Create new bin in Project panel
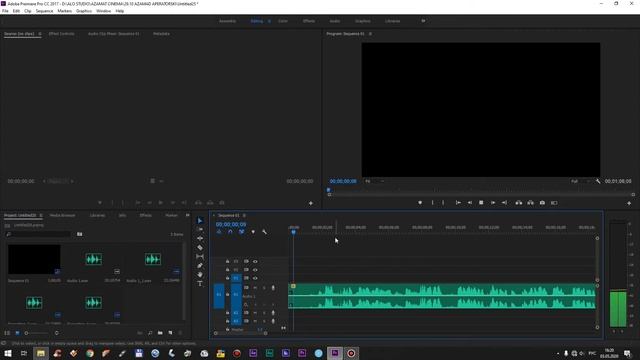640x360 pixels. [160, 333]
